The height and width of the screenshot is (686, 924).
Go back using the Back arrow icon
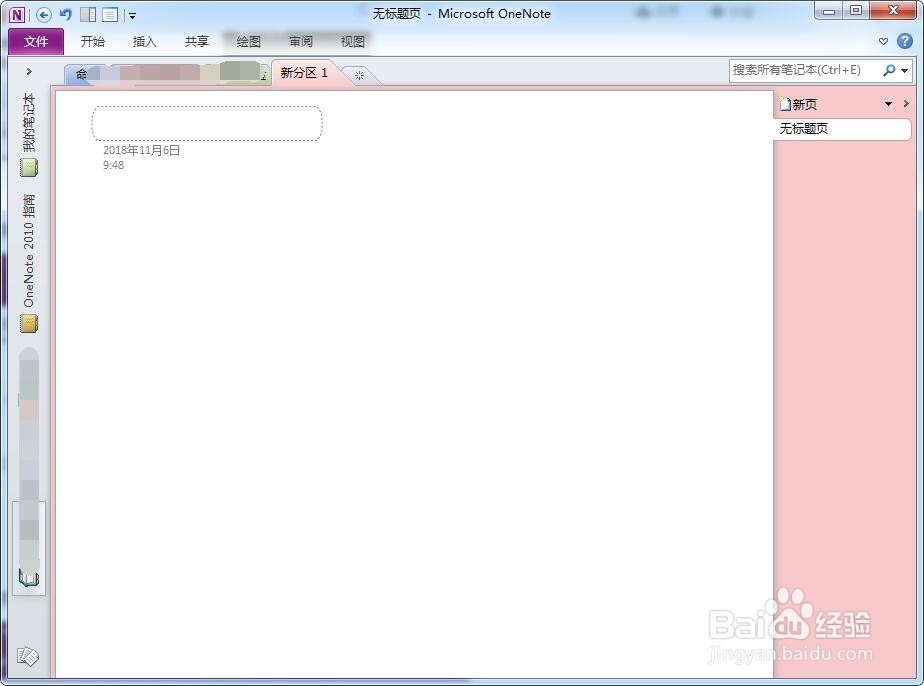[44, 15]
